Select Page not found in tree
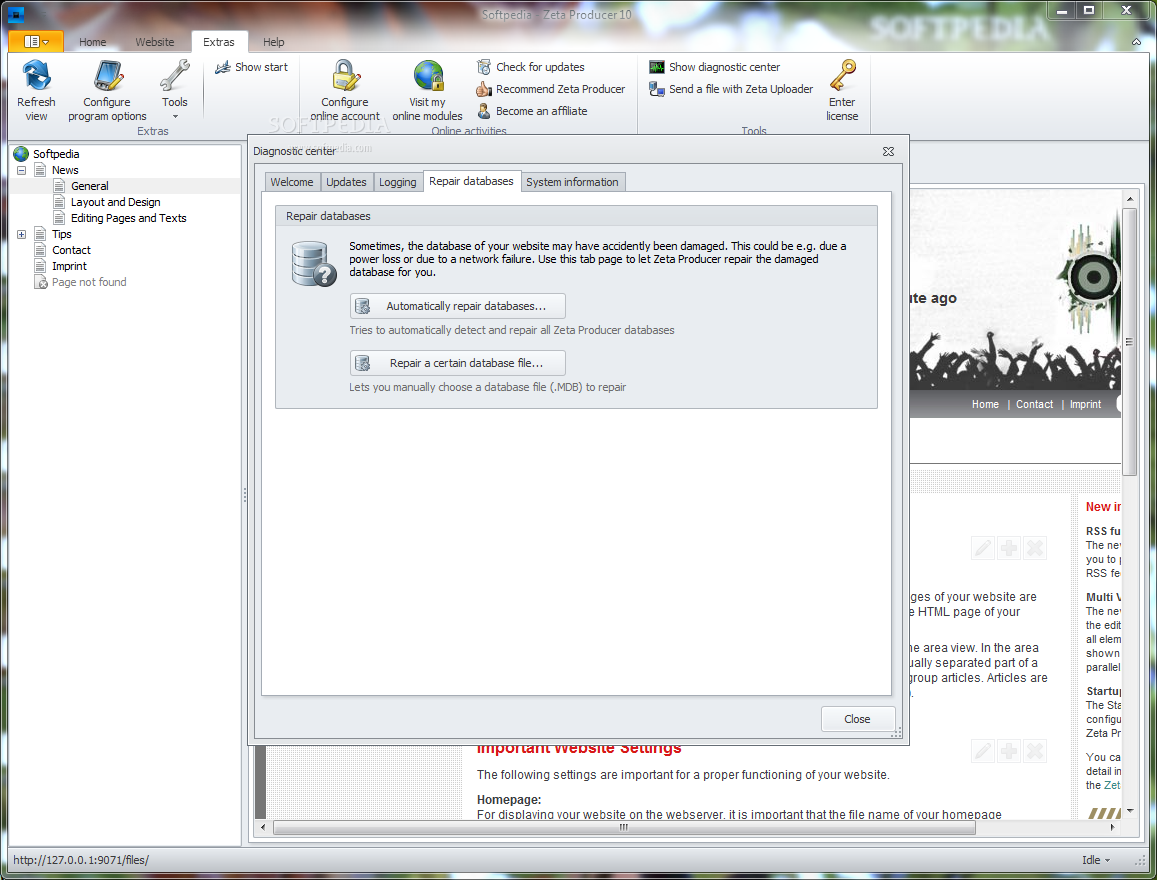Image resolution: width=1157 pixels, height=880 pixels. click(x=89, y=283)
